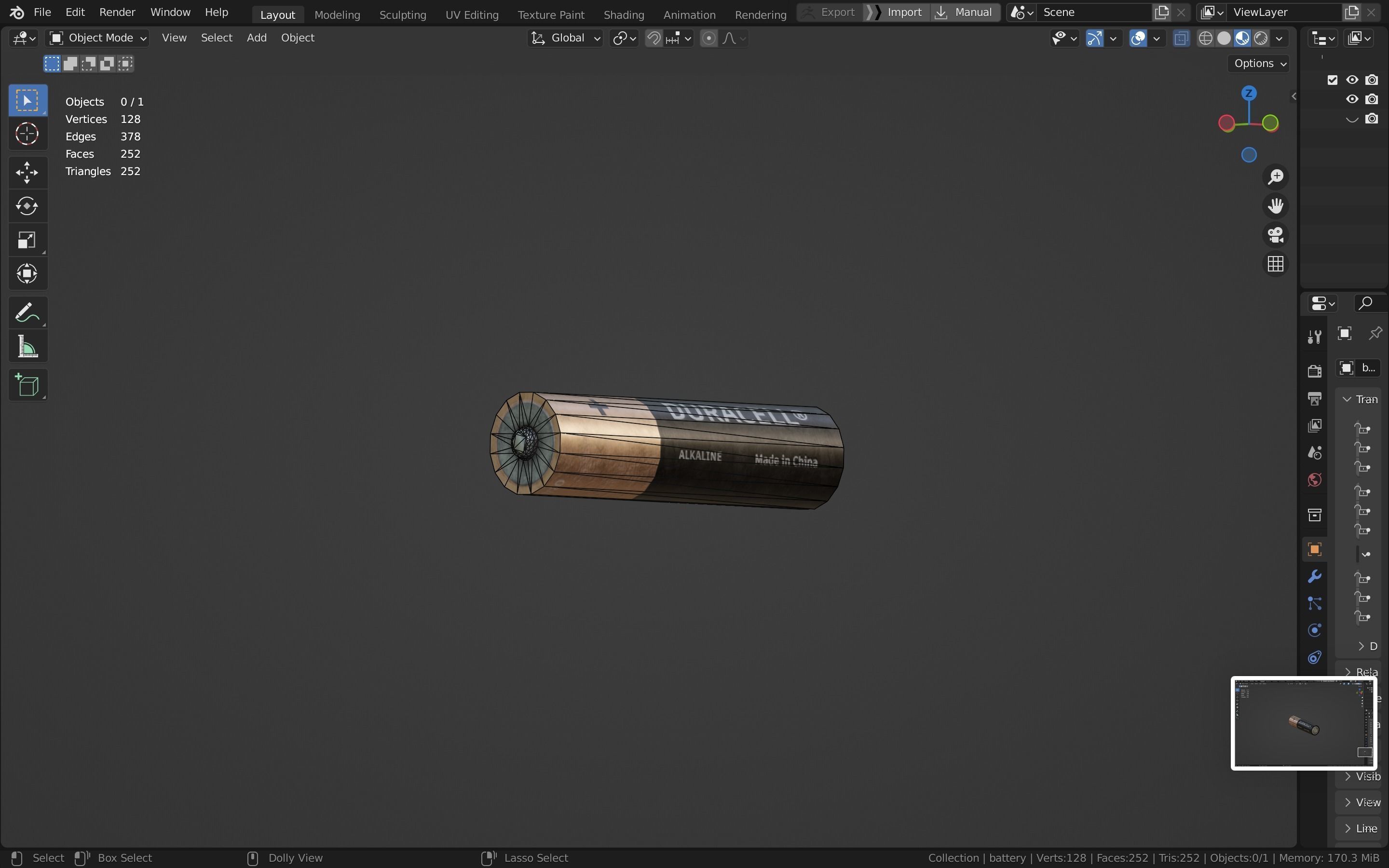Open the Scene properties tab
The image size is (1389, 868).
tap(1314, 453)
